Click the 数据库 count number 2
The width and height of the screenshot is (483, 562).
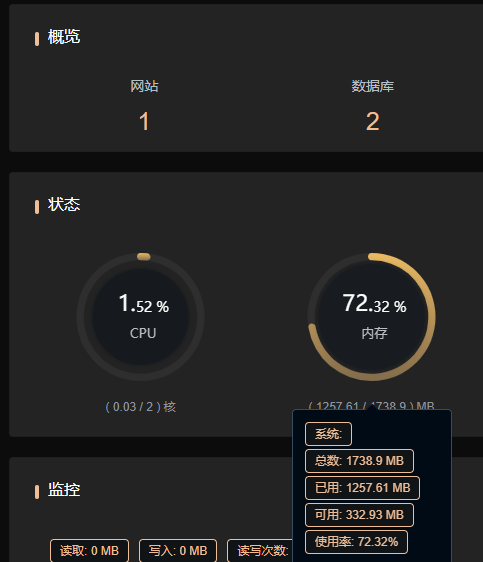tap(372, 122)
